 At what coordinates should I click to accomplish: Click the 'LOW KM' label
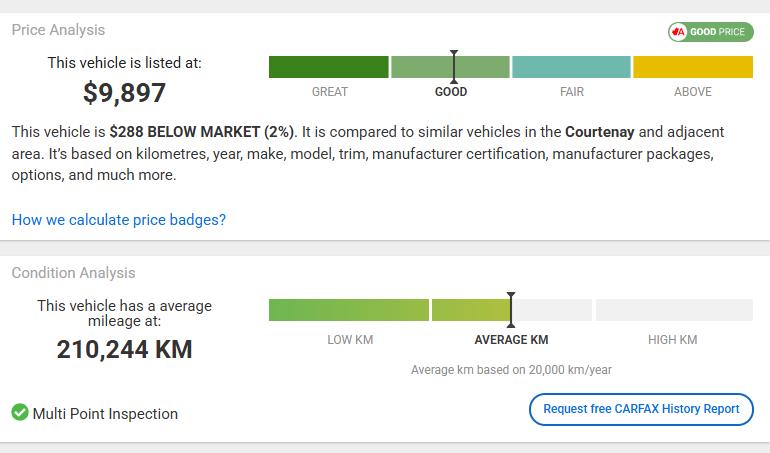pyautogui.click(x=350, y=340)
